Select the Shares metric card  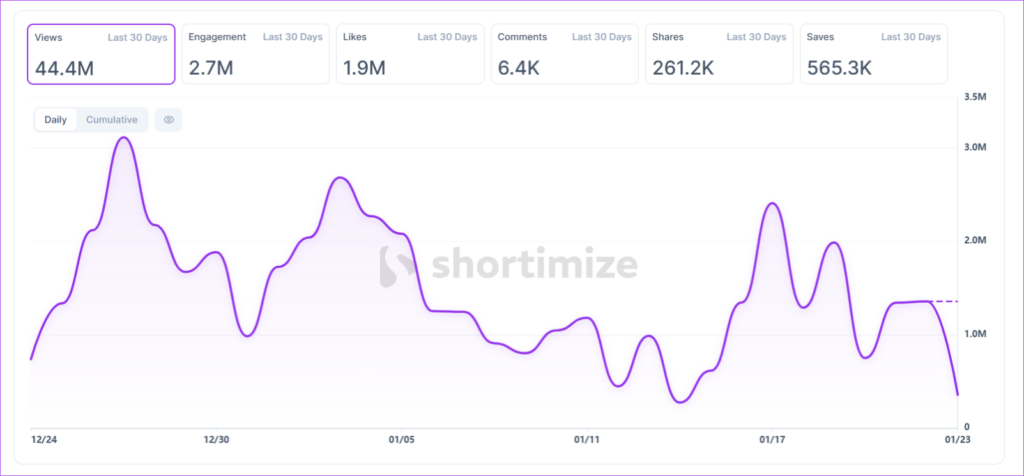point(719,54)
